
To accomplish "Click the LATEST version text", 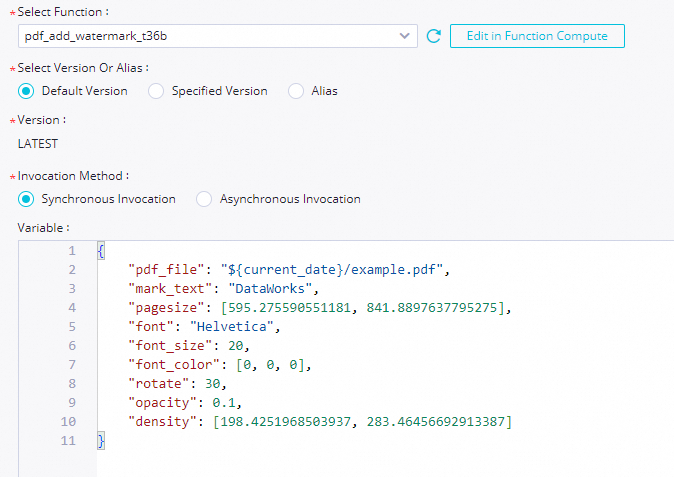I will [37, 144].
